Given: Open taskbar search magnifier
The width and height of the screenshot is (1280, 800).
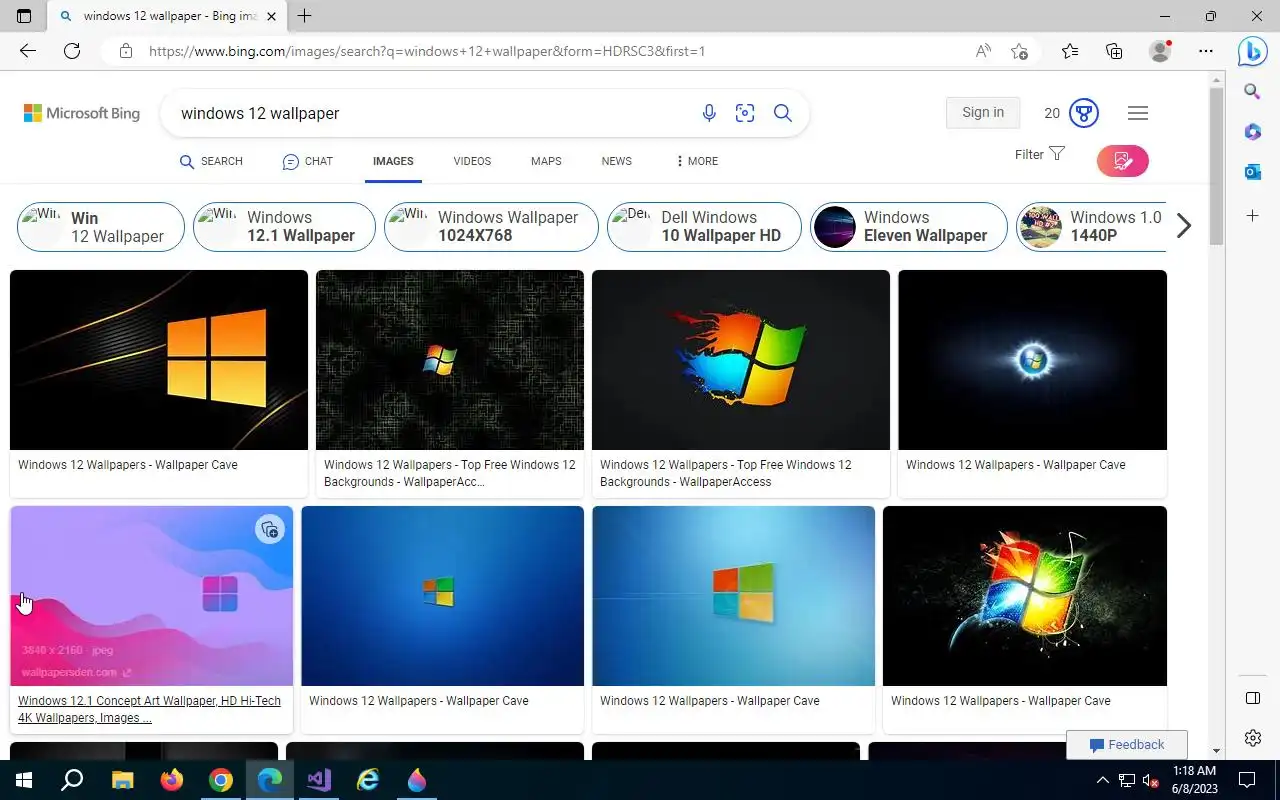Looking at the screenshot, I should [x=72, y=780].
